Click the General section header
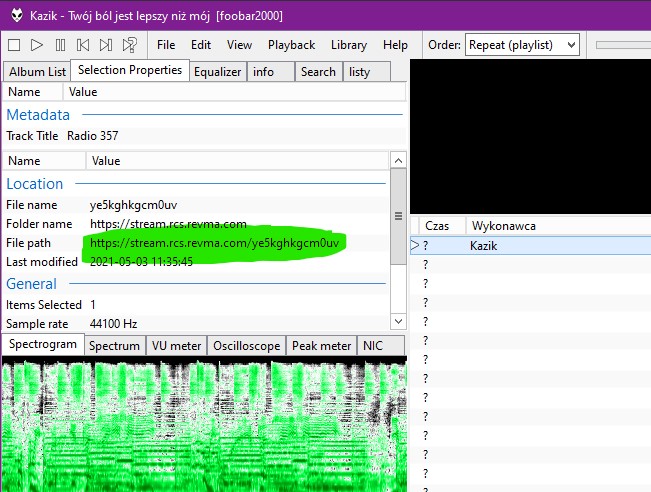The height and width of the screenshot is (492, 651). (32, 284)
